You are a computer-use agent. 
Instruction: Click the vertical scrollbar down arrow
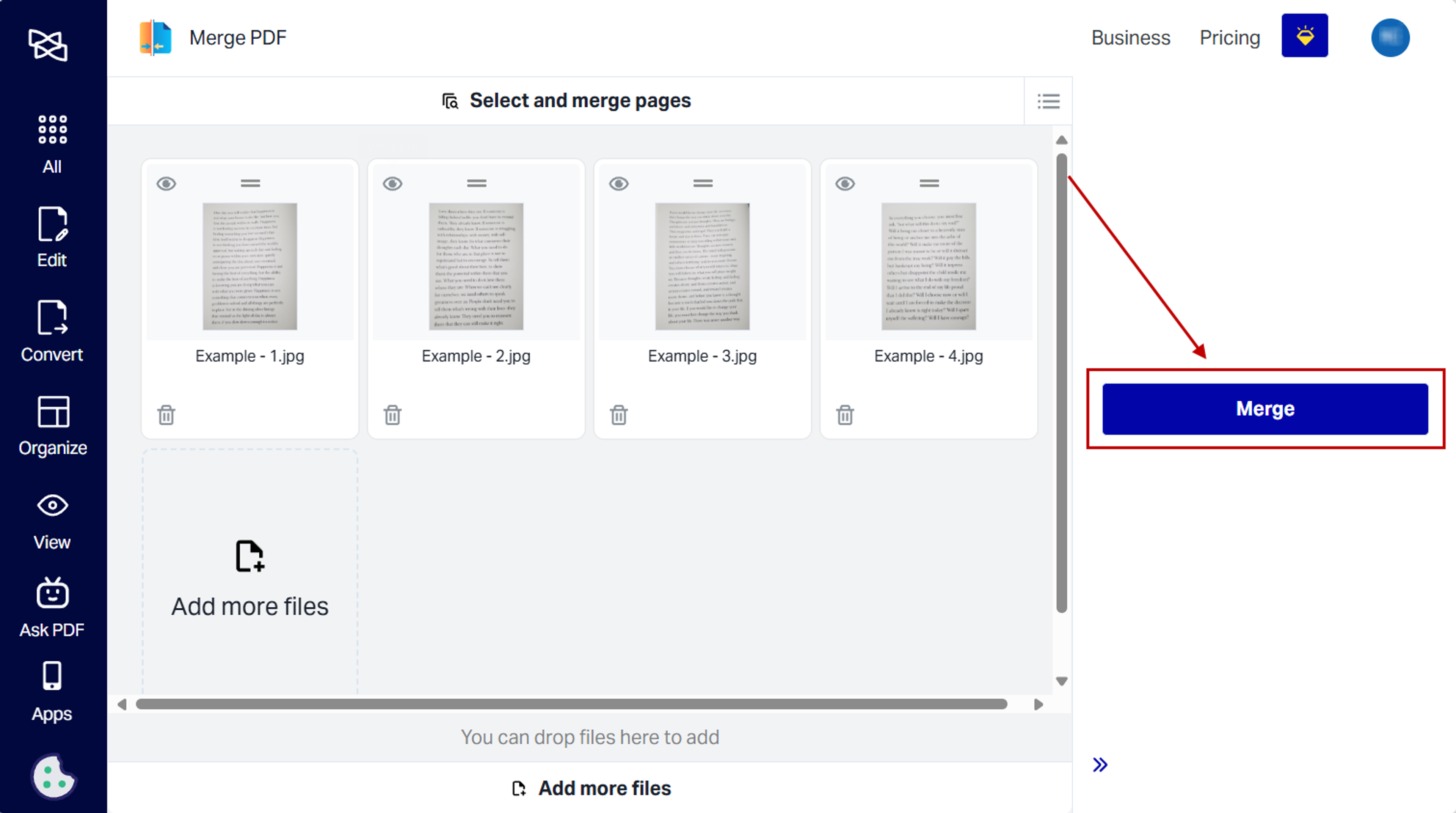(1062, 681)
